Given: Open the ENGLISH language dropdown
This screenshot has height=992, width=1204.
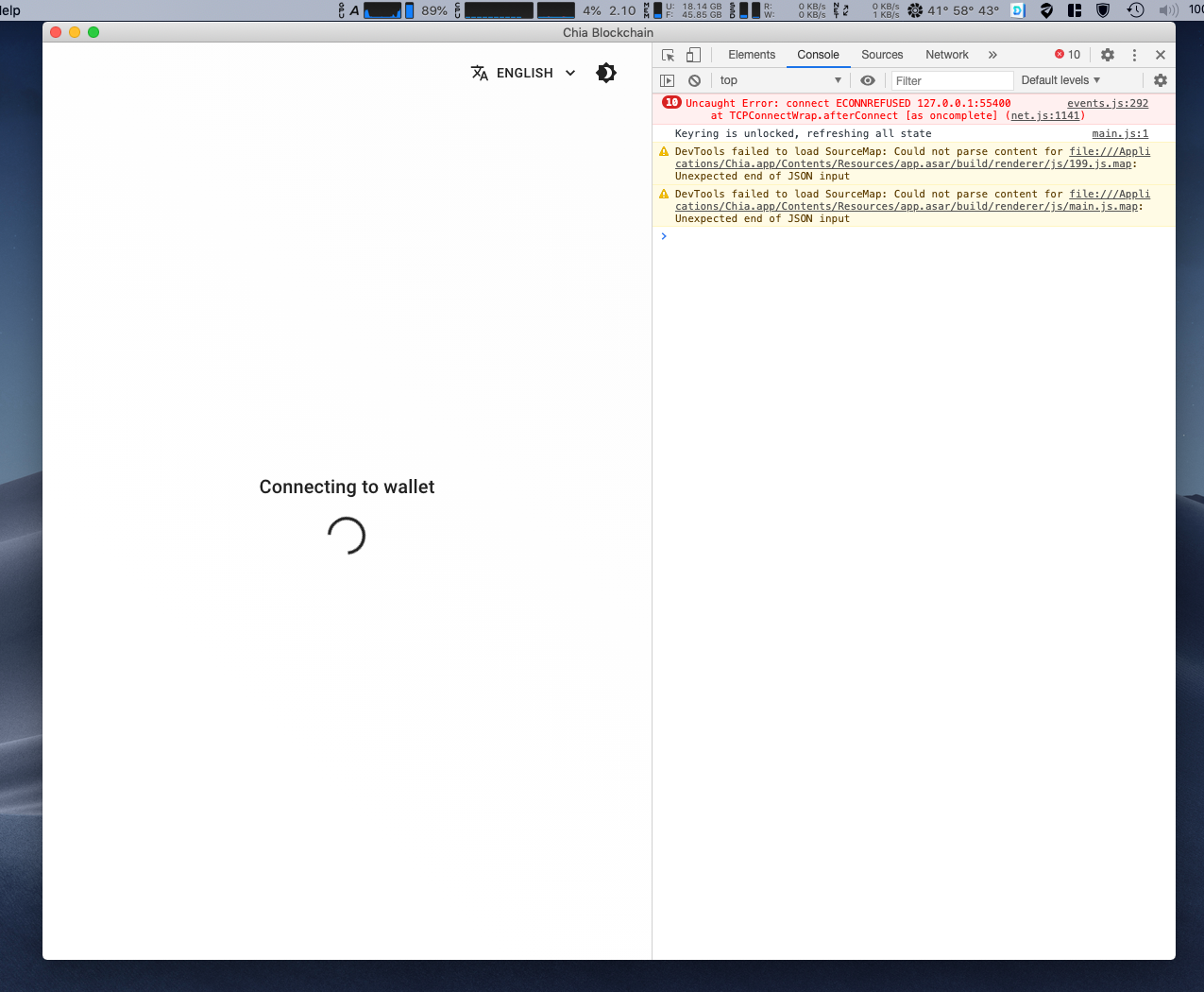Looking at the screenshot, I should click(522, 73).
